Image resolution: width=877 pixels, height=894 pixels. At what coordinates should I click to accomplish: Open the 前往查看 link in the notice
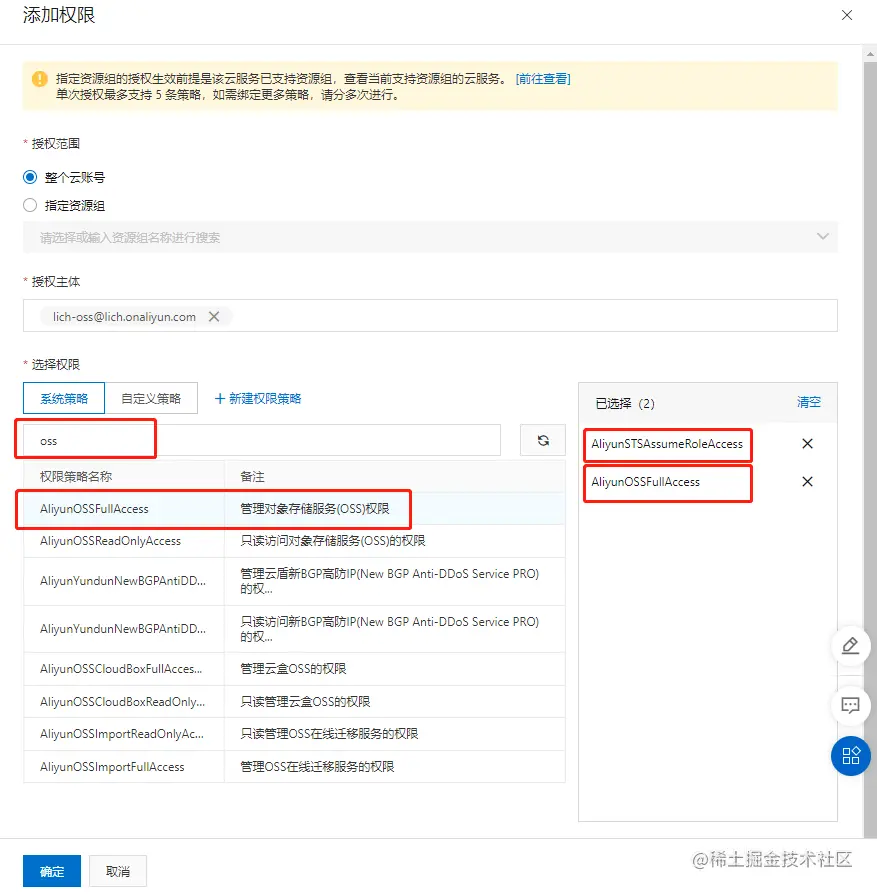tap(545, 79)
